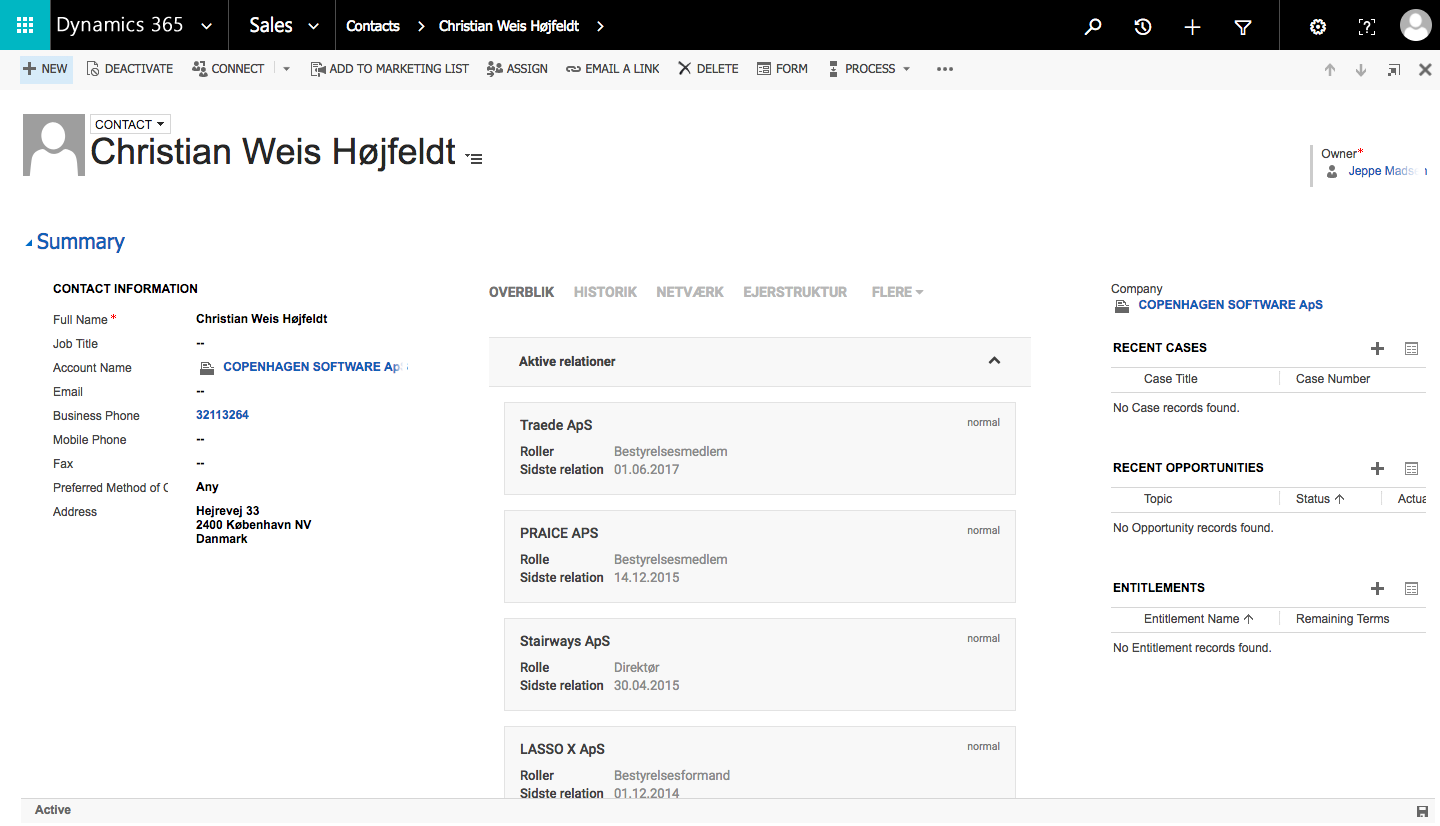Go to previous record up arrow
This screenshot has height=826, width=1440.
coord(1330,70)
